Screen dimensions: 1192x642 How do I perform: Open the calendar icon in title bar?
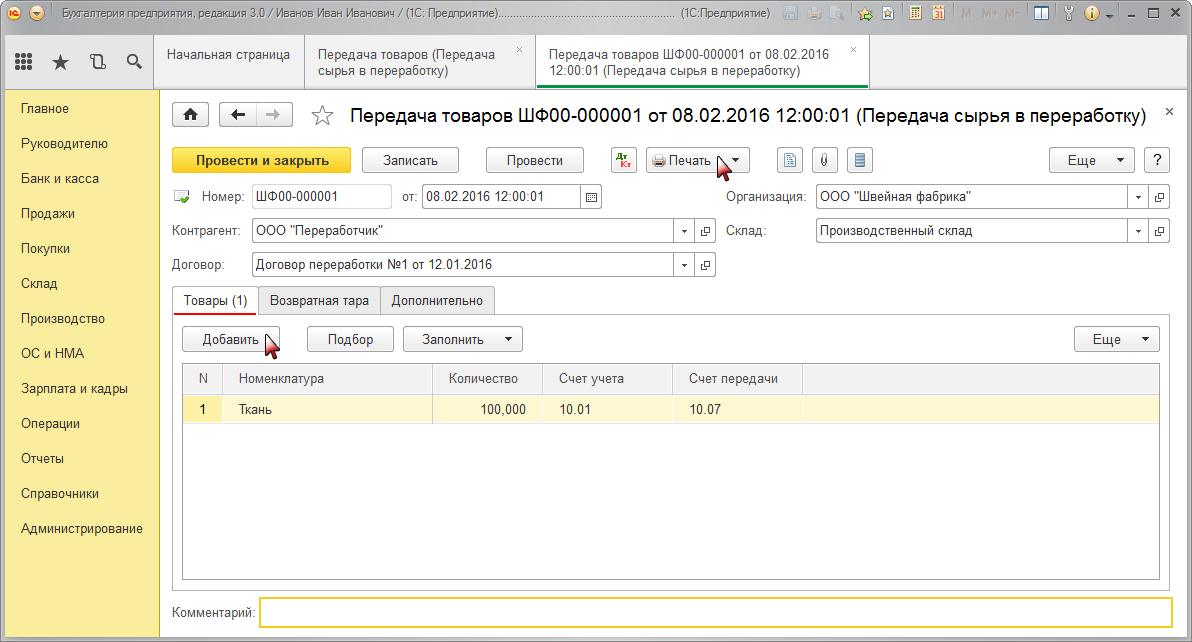click(x=938, y=14)
